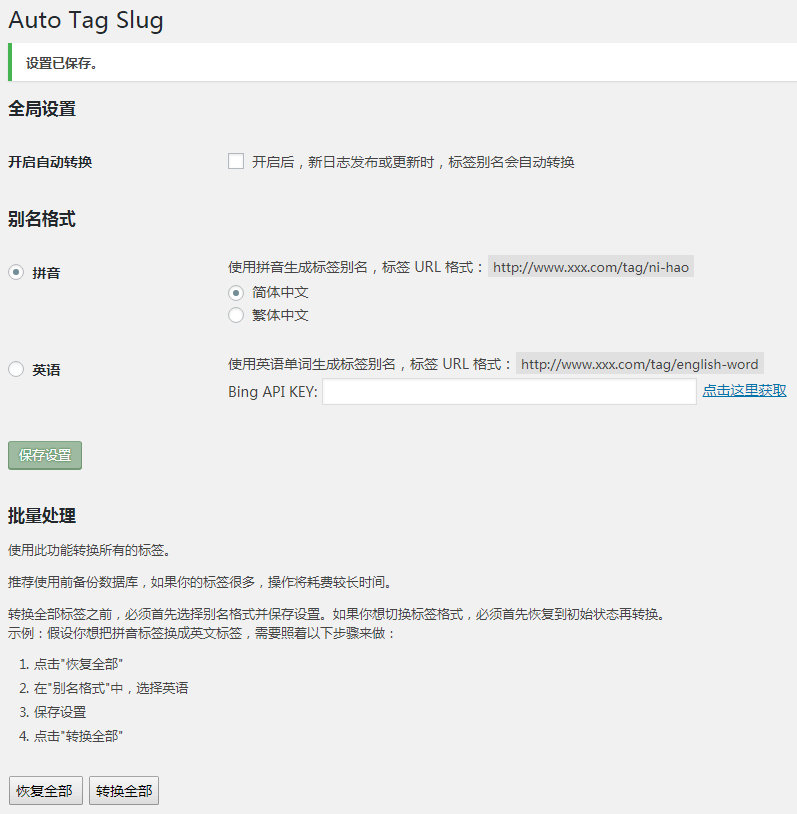797x814 pixels.
Task: Select the 英语 radio button
Action: [16, 369]
